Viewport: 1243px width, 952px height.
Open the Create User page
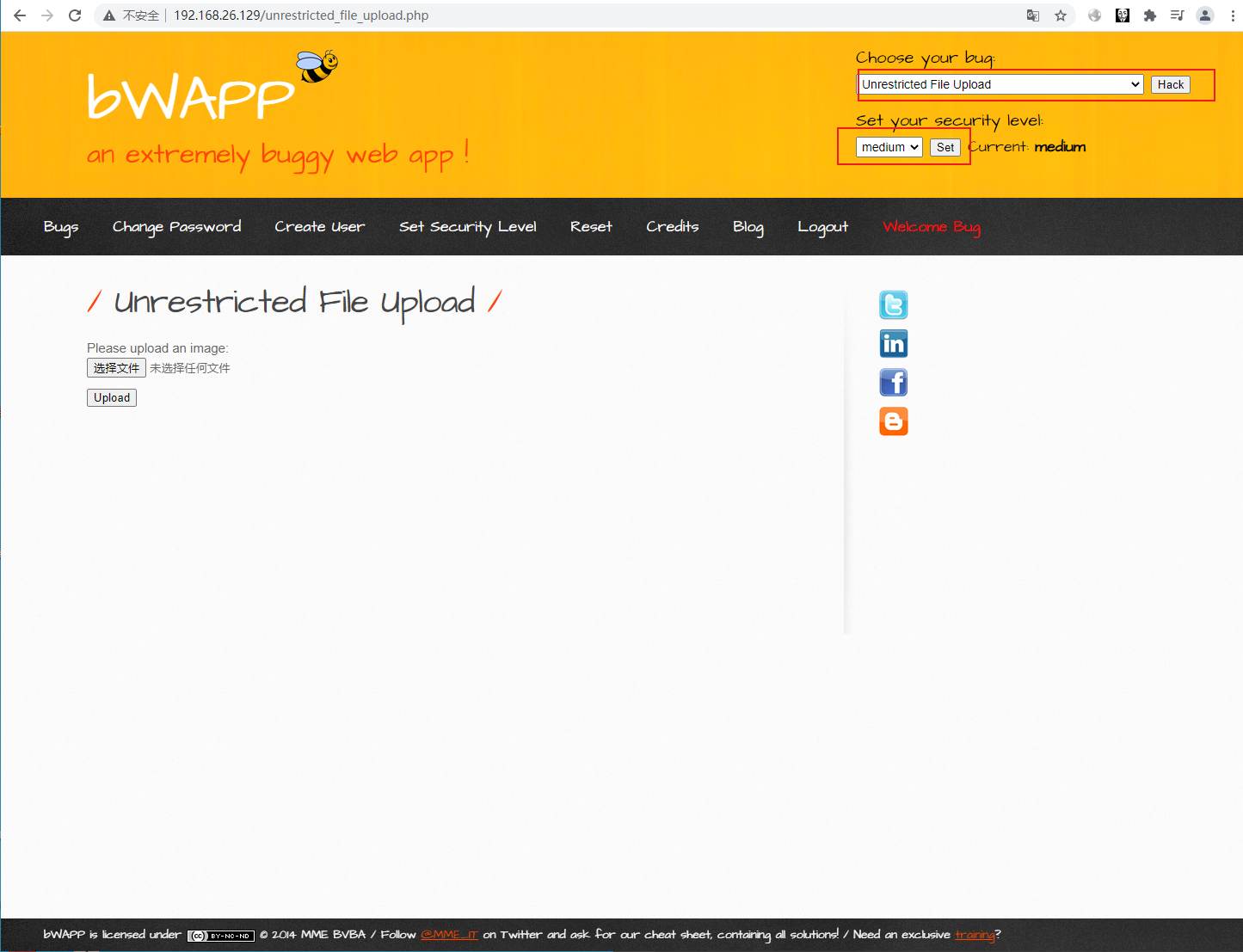(x=320, y=227)
